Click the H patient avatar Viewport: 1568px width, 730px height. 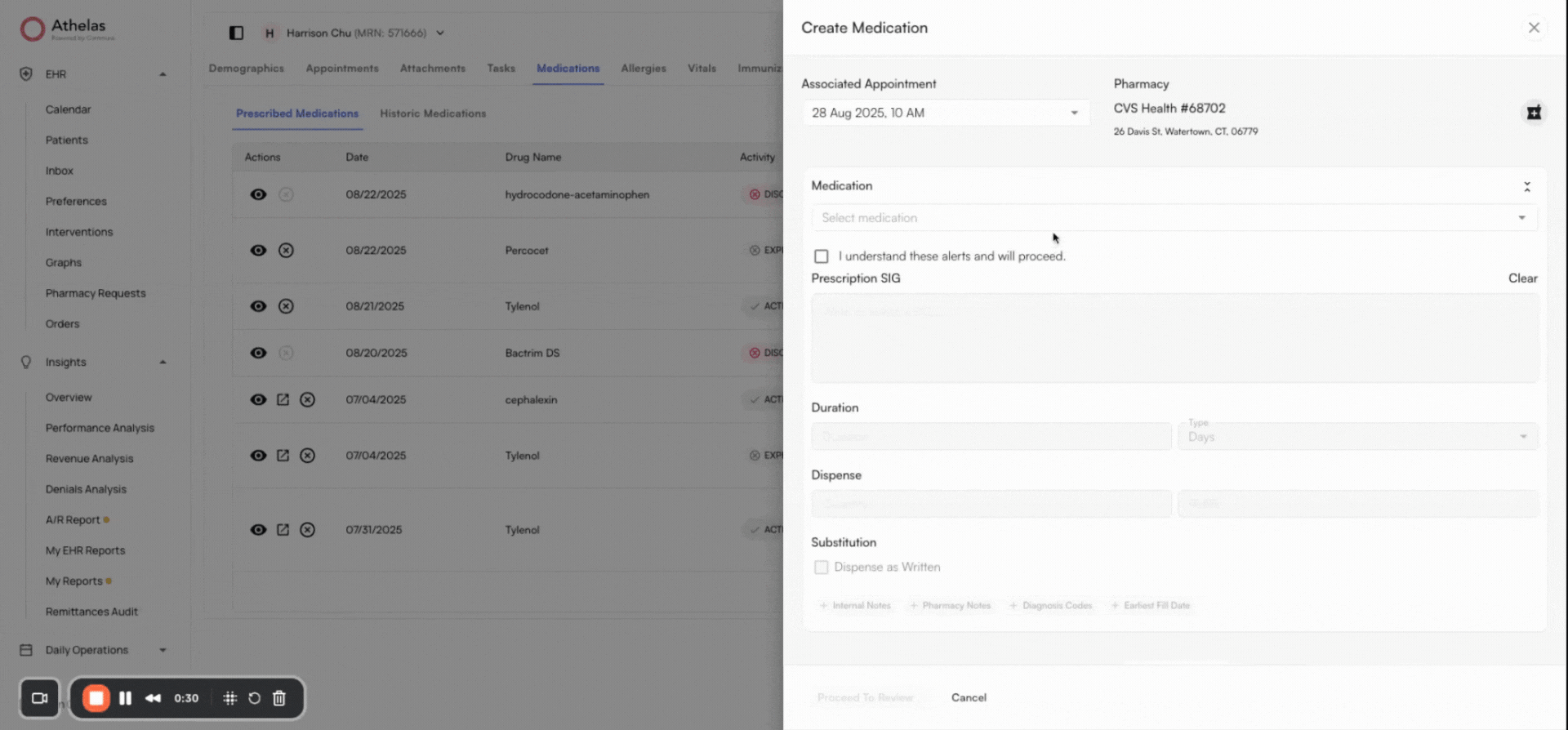point(269,33)
